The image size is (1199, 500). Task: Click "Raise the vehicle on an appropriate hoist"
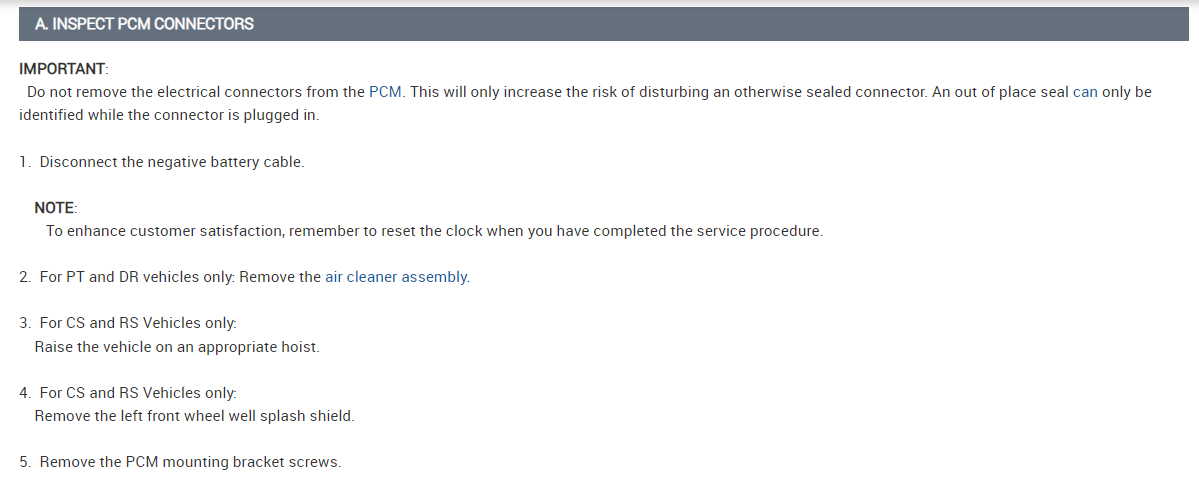pos(177,347)
